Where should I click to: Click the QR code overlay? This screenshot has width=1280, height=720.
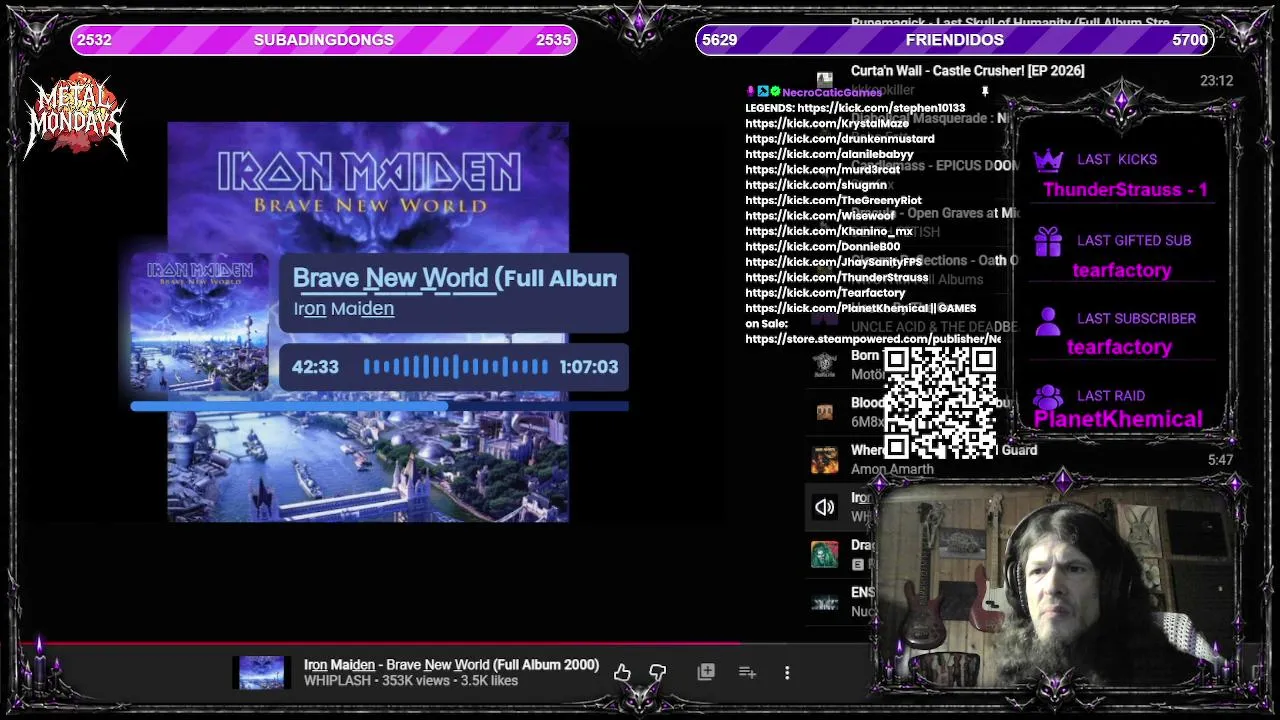940,403
